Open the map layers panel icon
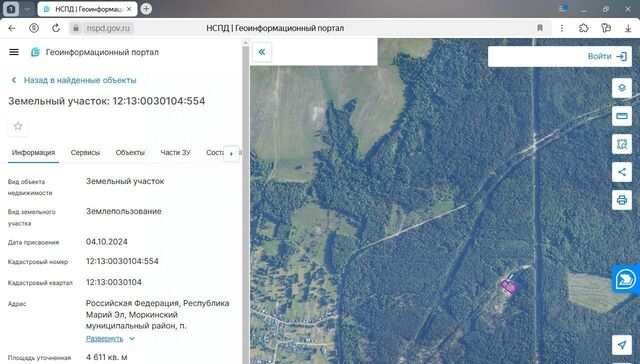The width and height of the screenshot is (640, 364). click(622, 88)
